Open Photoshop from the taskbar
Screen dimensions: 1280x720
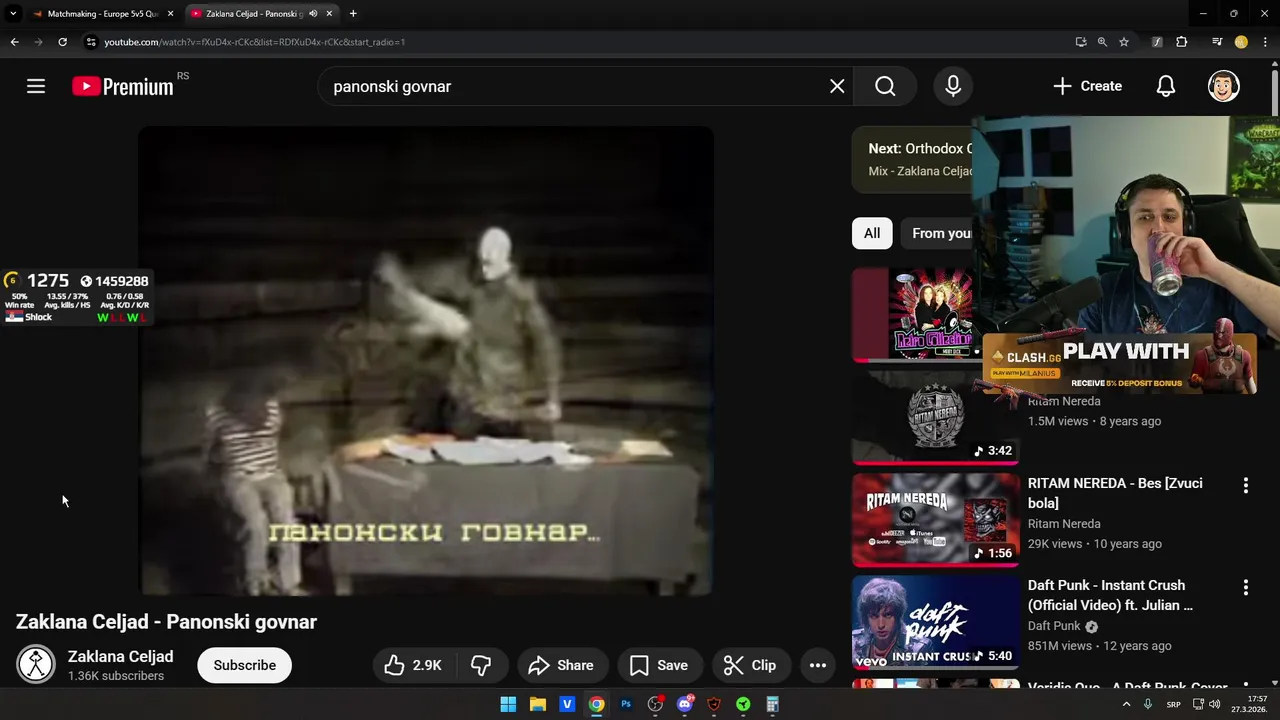626,704
